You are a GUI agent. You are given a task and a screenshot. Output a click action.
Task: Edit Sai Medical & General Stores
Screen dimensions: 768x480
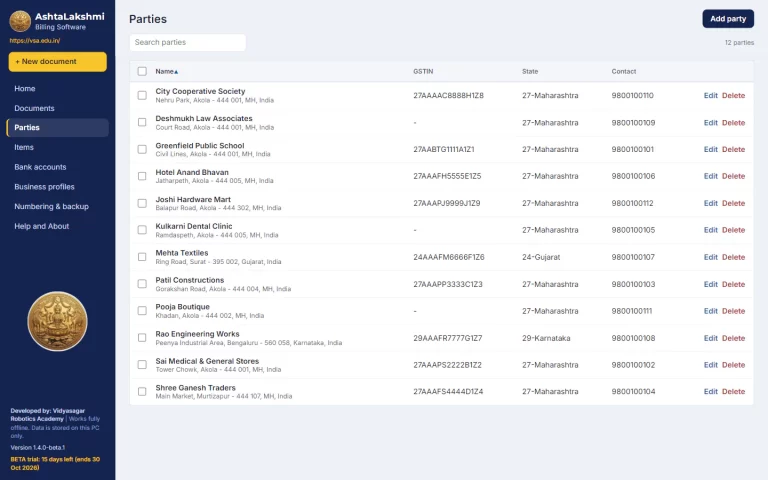pos(710,365)
